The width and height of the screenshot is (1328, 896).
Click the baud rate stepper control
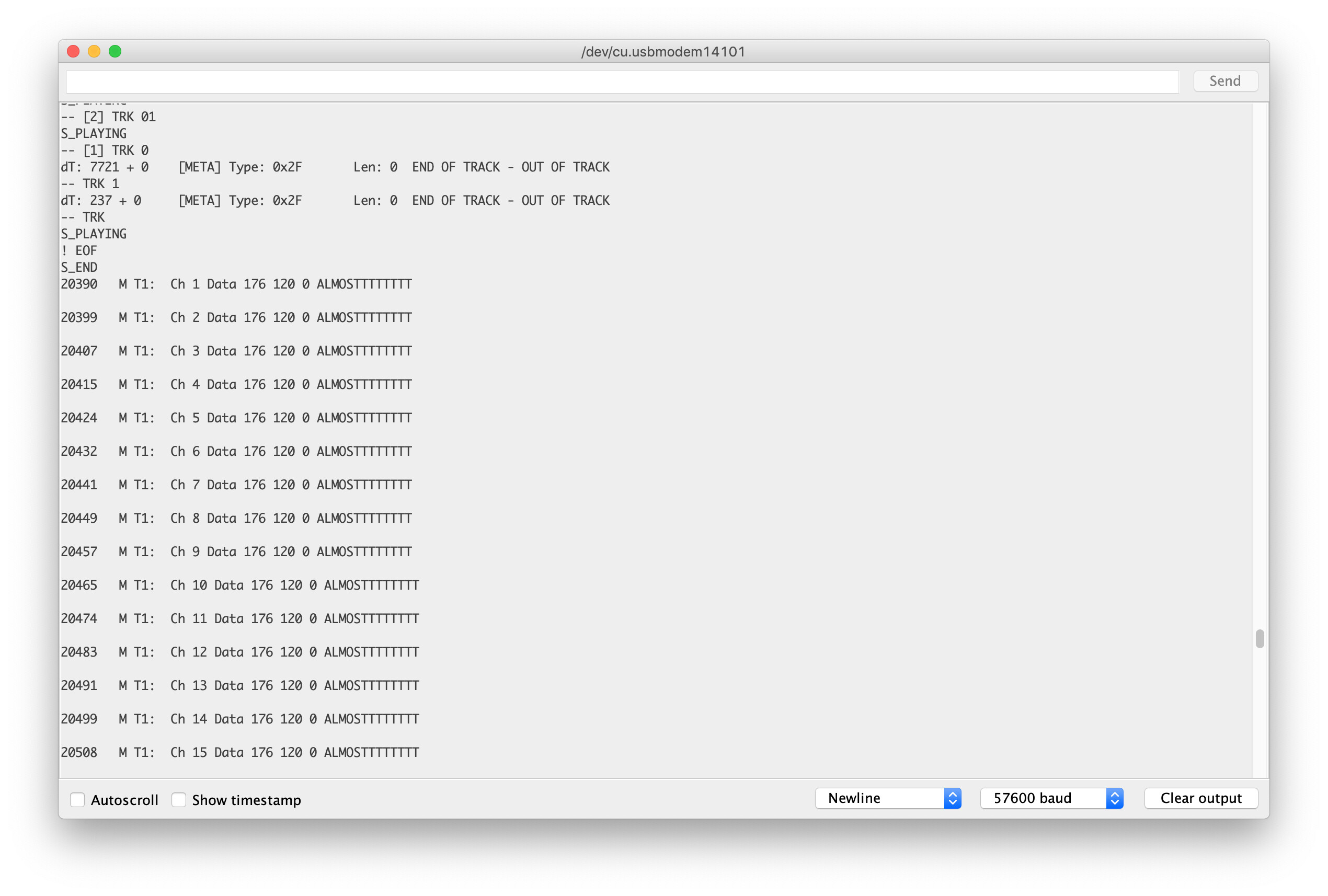pos(1114,798)
